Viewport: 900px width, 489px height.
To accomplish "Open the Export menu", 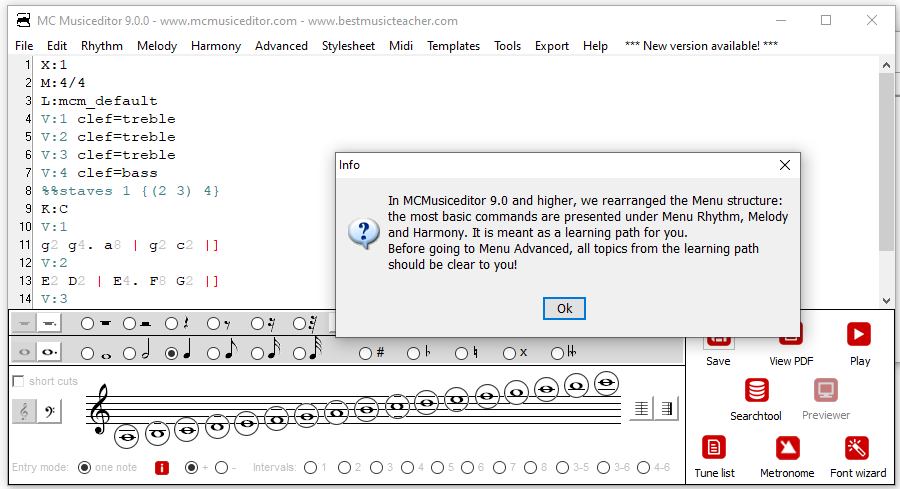I will tap(552, 46).
